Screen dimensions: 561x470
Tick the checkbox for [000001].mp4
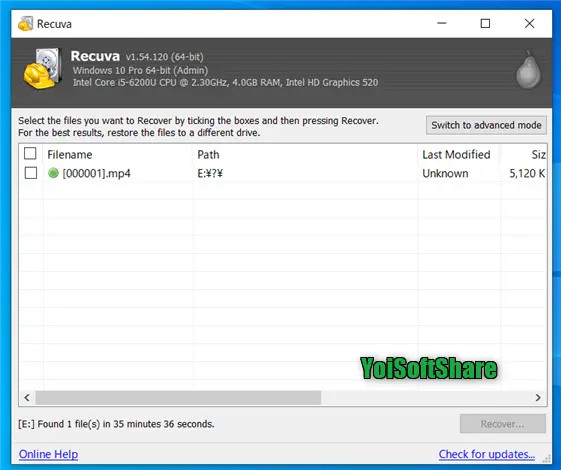(x=31, y=173)
